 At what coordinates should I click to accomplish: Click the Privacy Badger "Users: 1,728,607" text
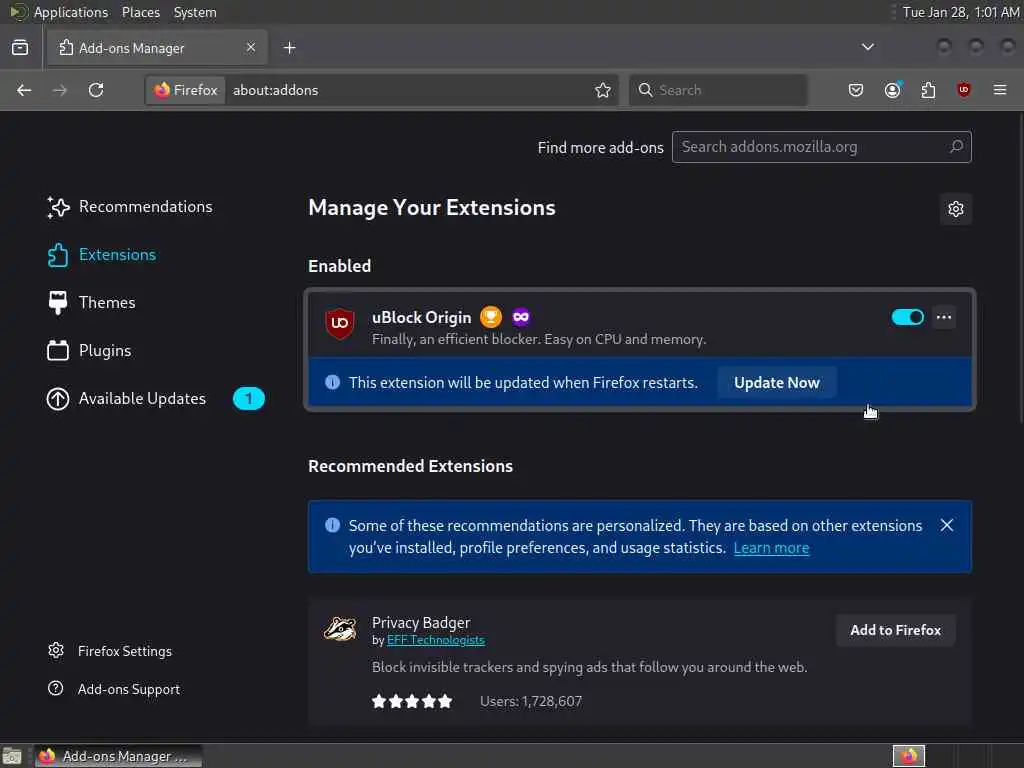coord(531,701)
